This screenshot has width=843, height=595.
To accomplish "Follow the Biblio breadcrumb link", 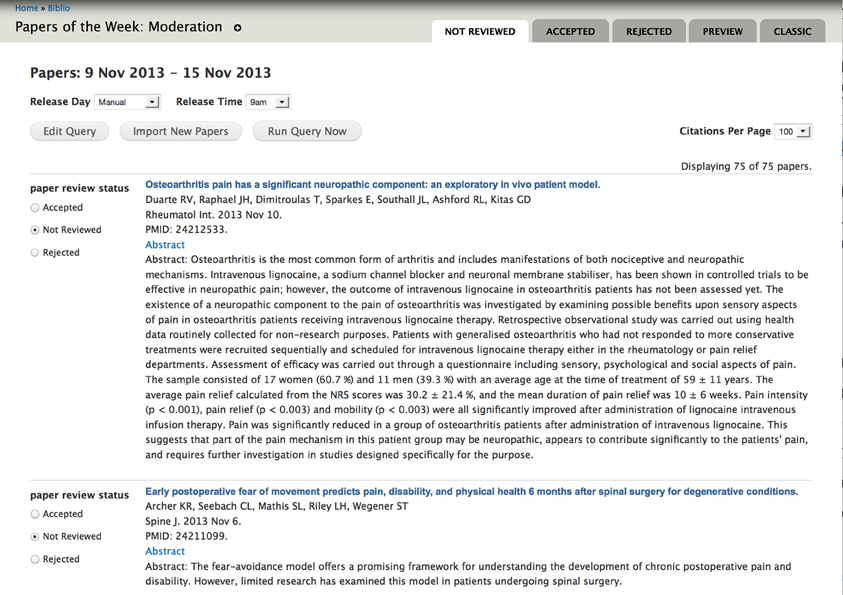I will 59,8.
